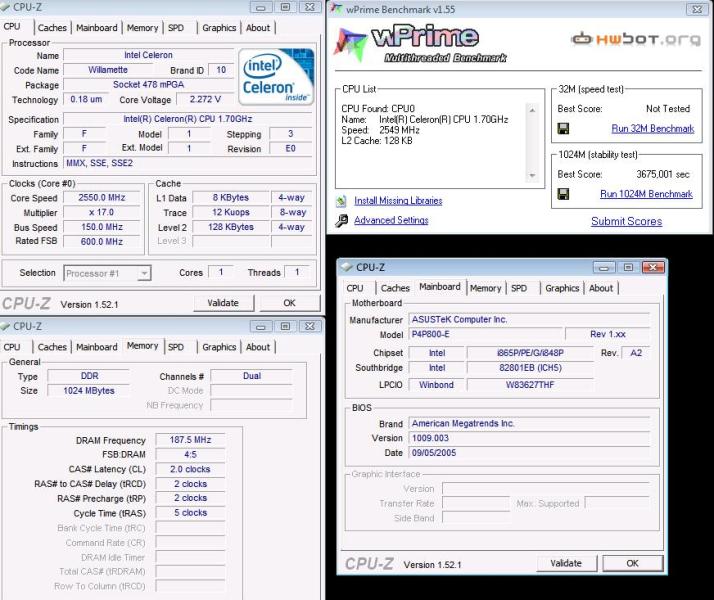Click the motherboard Model P4P800-E field

[x=485, y=335]
